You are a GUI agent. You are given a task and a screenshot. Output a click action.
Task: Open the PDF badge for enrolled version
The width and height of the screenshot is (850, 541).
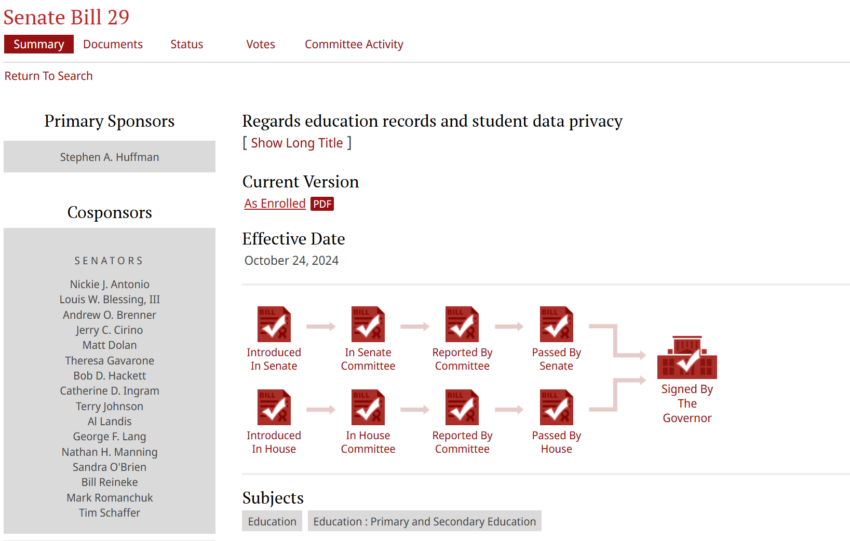point(322,204)
